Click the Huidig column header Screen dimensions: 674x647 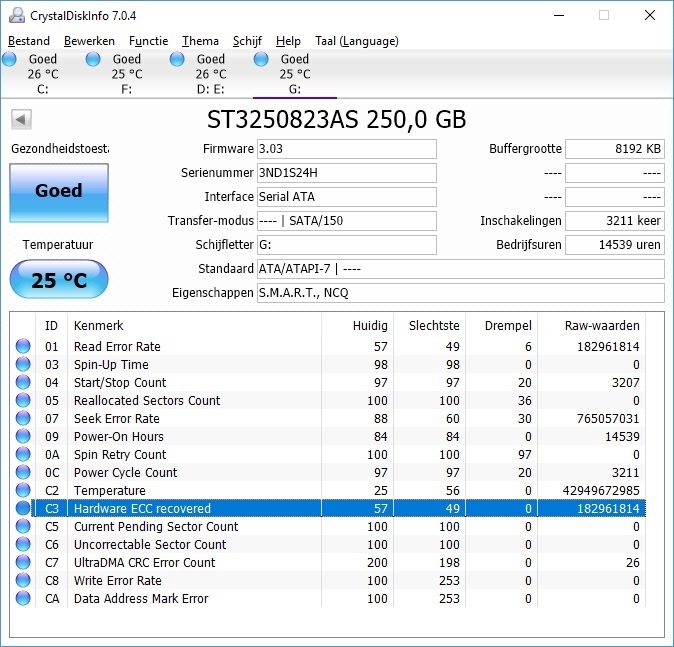point(370,325)
